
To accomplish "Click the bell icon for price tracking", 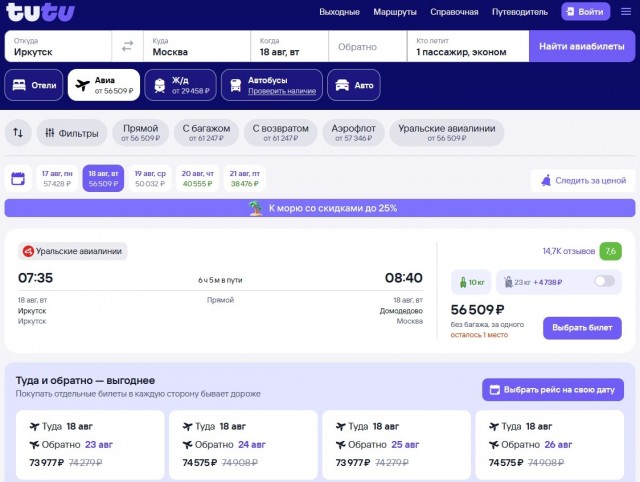I will click(x=546, y=180).
